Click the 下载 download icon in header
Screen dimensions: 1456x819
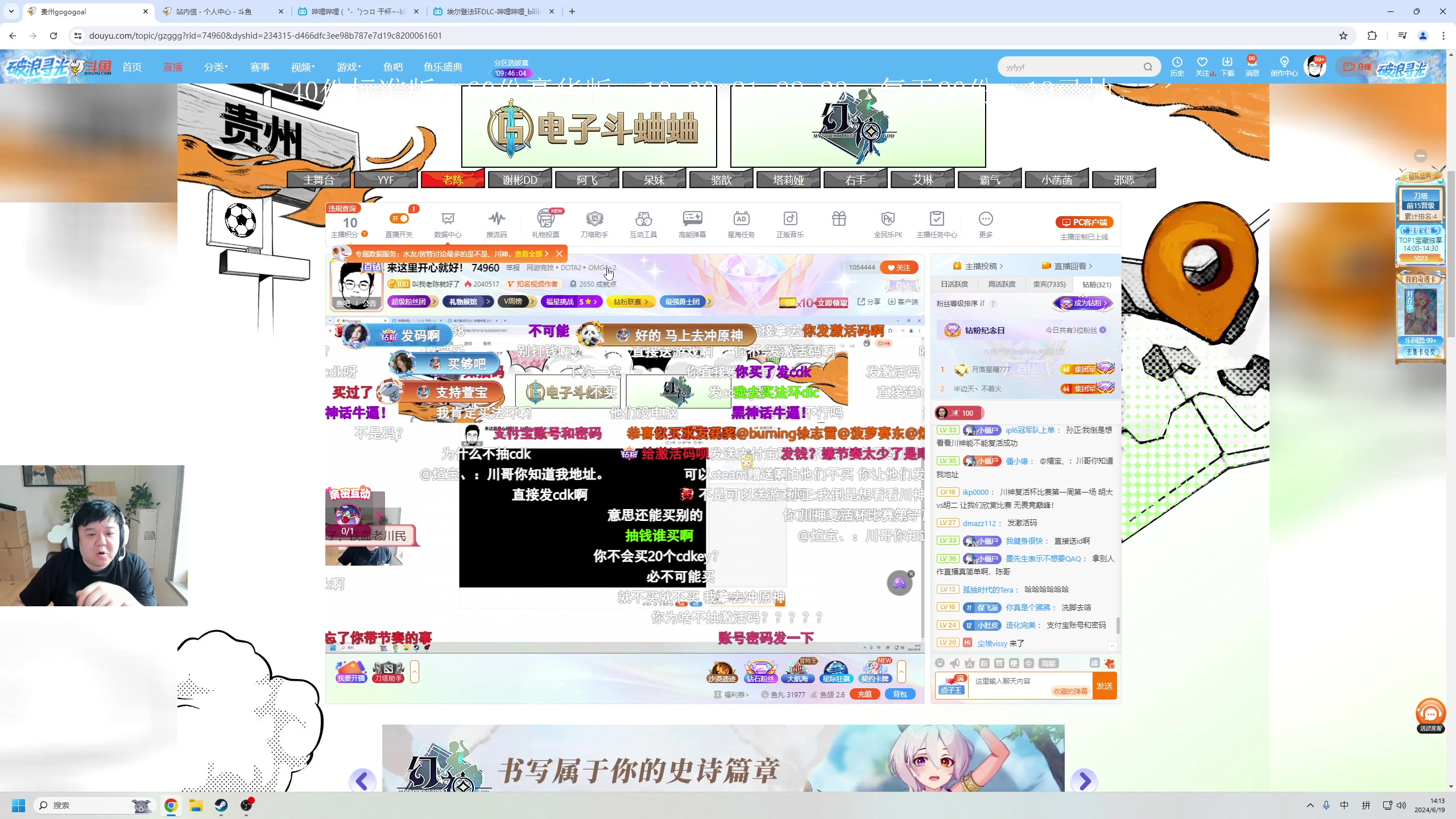point(1227,67)
